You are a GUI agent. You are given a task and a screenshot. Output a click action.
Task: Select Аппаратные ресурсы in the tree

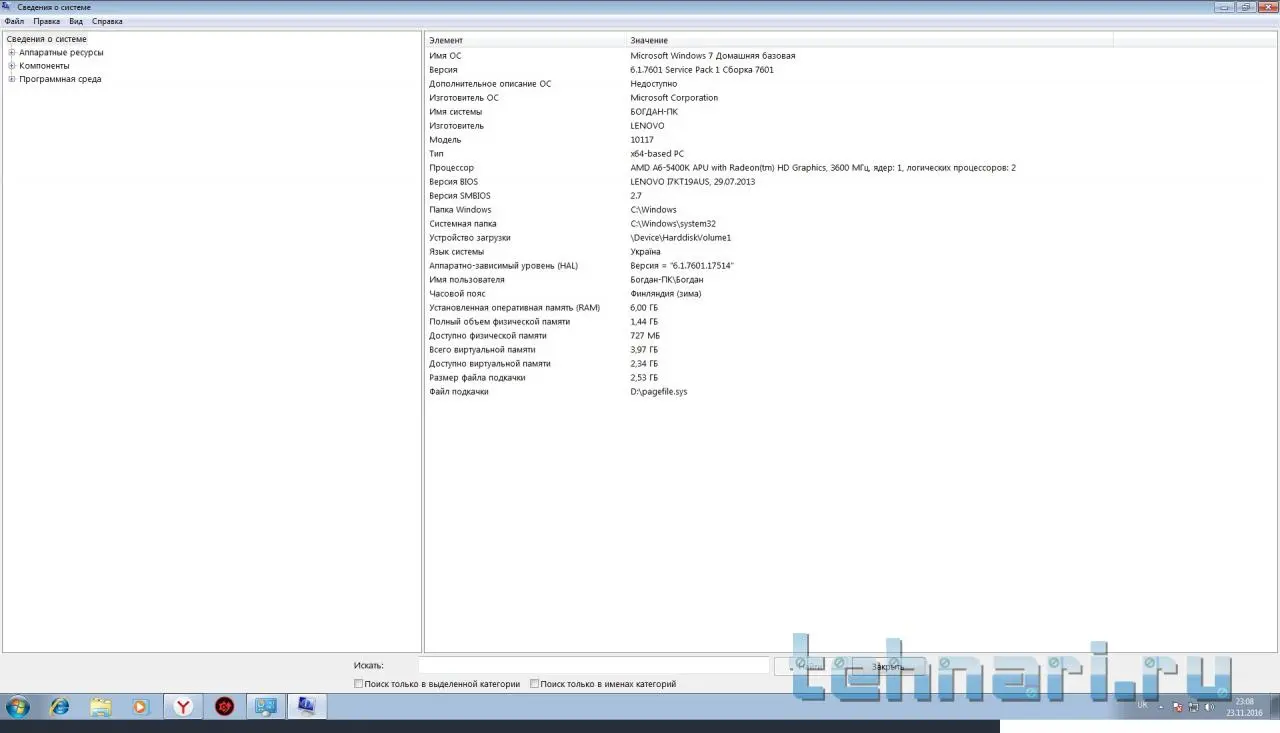[x=61, y=52]
